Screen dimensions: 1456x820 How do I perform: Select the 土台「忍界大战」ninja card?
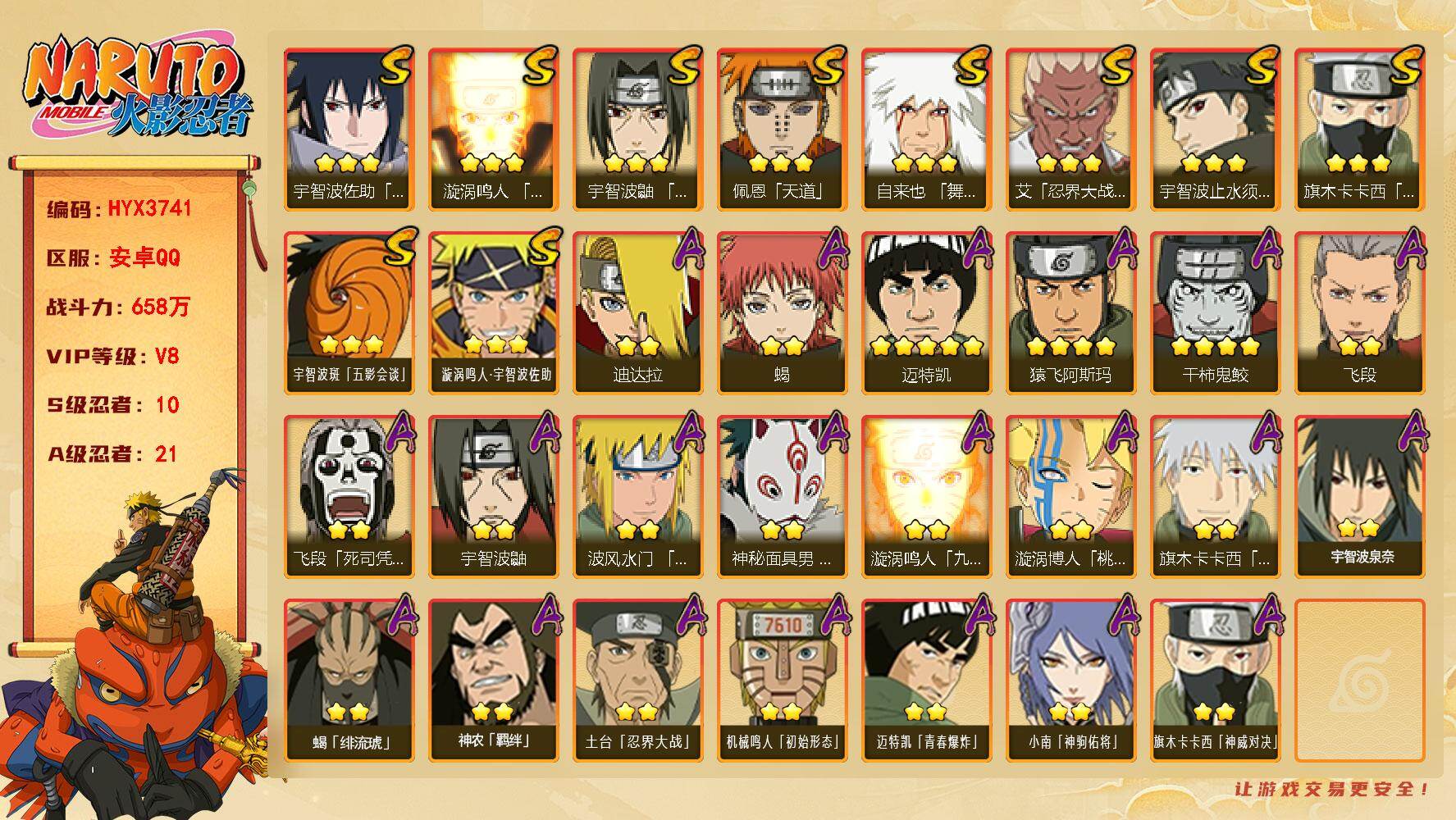point(637,680)
